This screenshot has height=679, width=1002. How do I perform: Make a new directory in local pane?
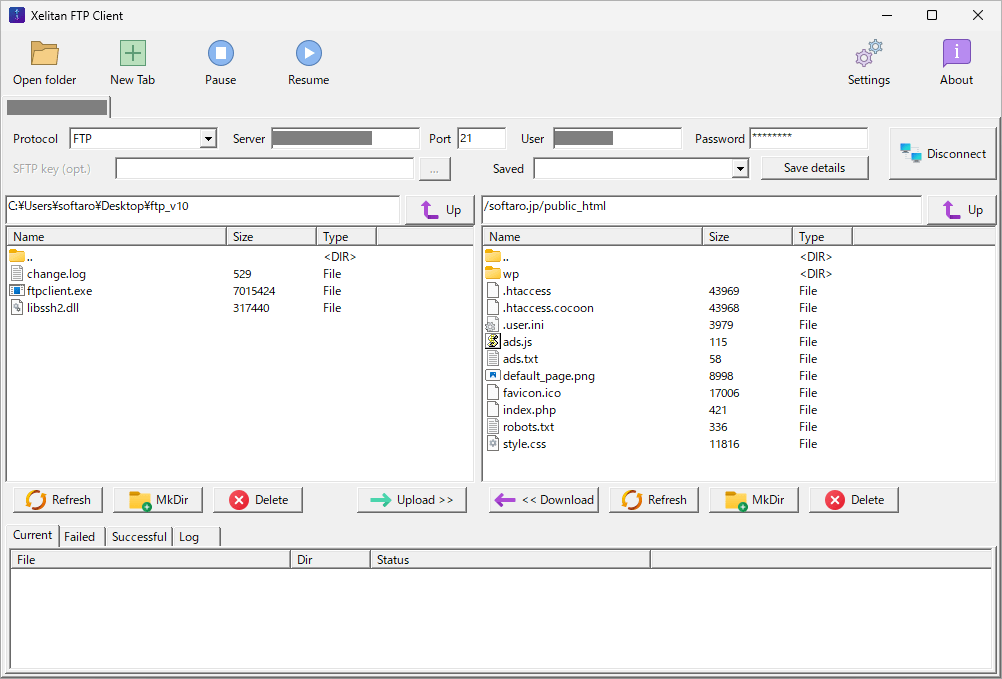coord(158,500)
